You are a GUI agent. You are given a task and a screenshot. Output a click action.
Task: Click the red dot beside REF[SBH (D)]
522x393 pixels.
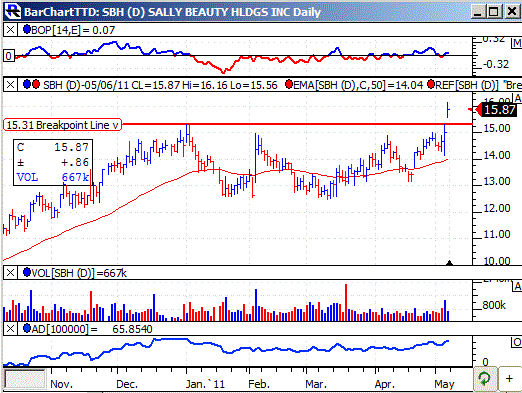(431, 84)
